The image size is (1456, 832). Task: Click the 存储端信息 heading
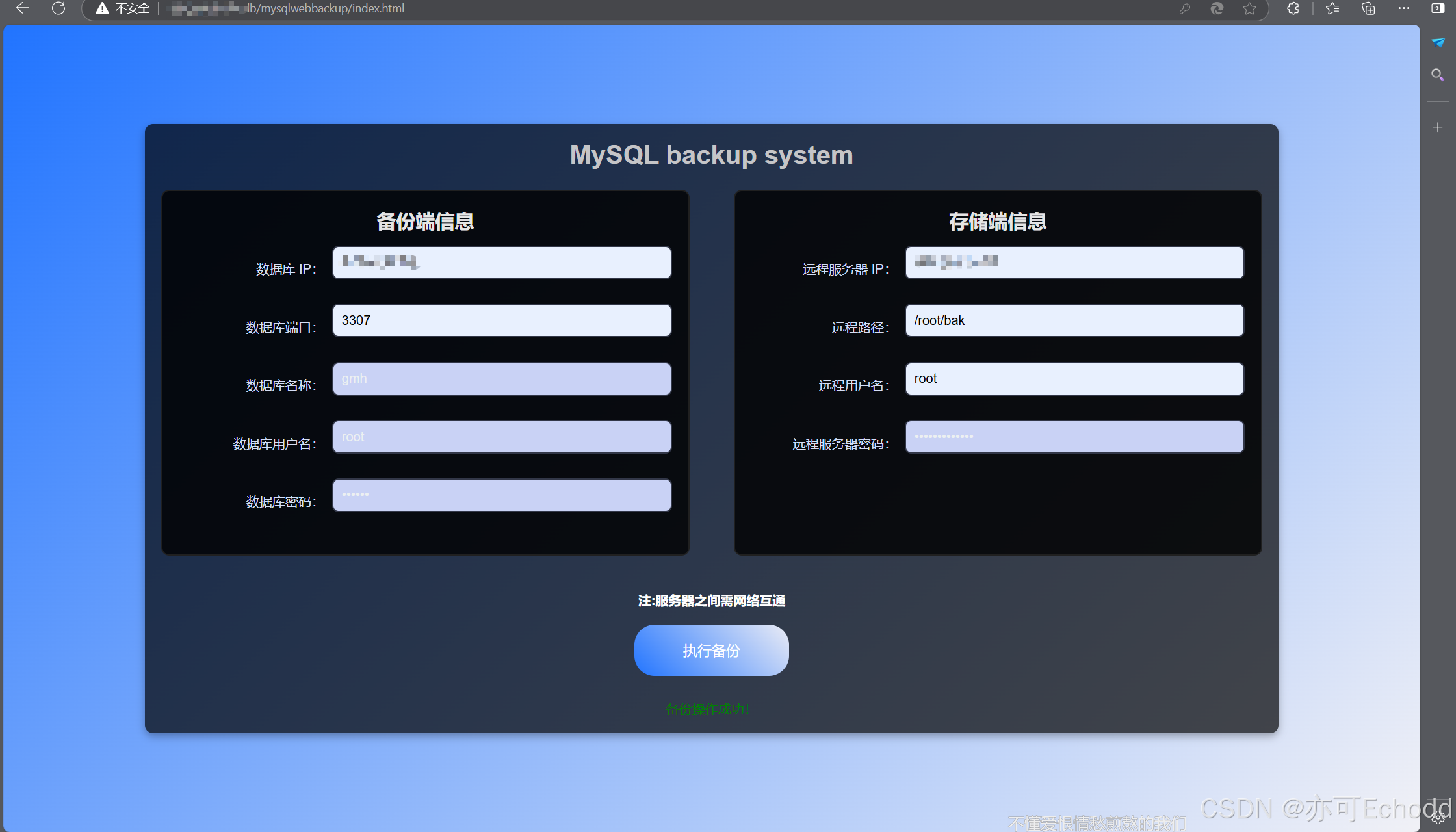coord(998,222)
